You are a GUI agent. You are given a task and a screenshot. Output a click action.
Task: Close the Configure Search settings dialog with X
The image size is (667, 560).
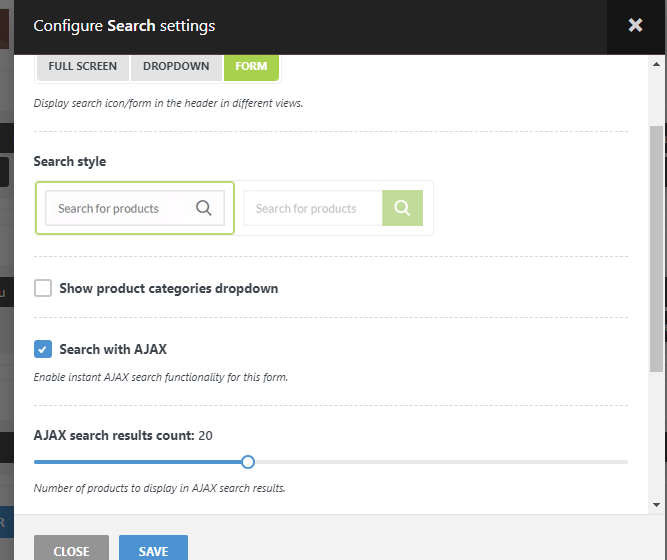pyautogui.click(x=635, y=26)
